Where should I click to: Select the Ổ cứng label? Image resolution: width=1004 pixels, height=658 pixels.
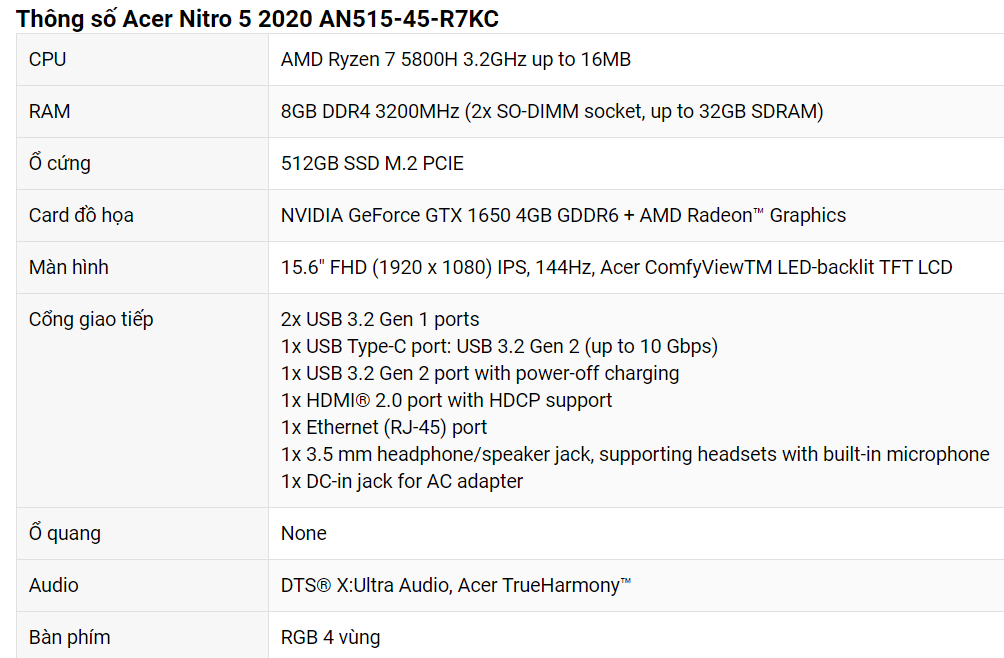pos(60,163)
